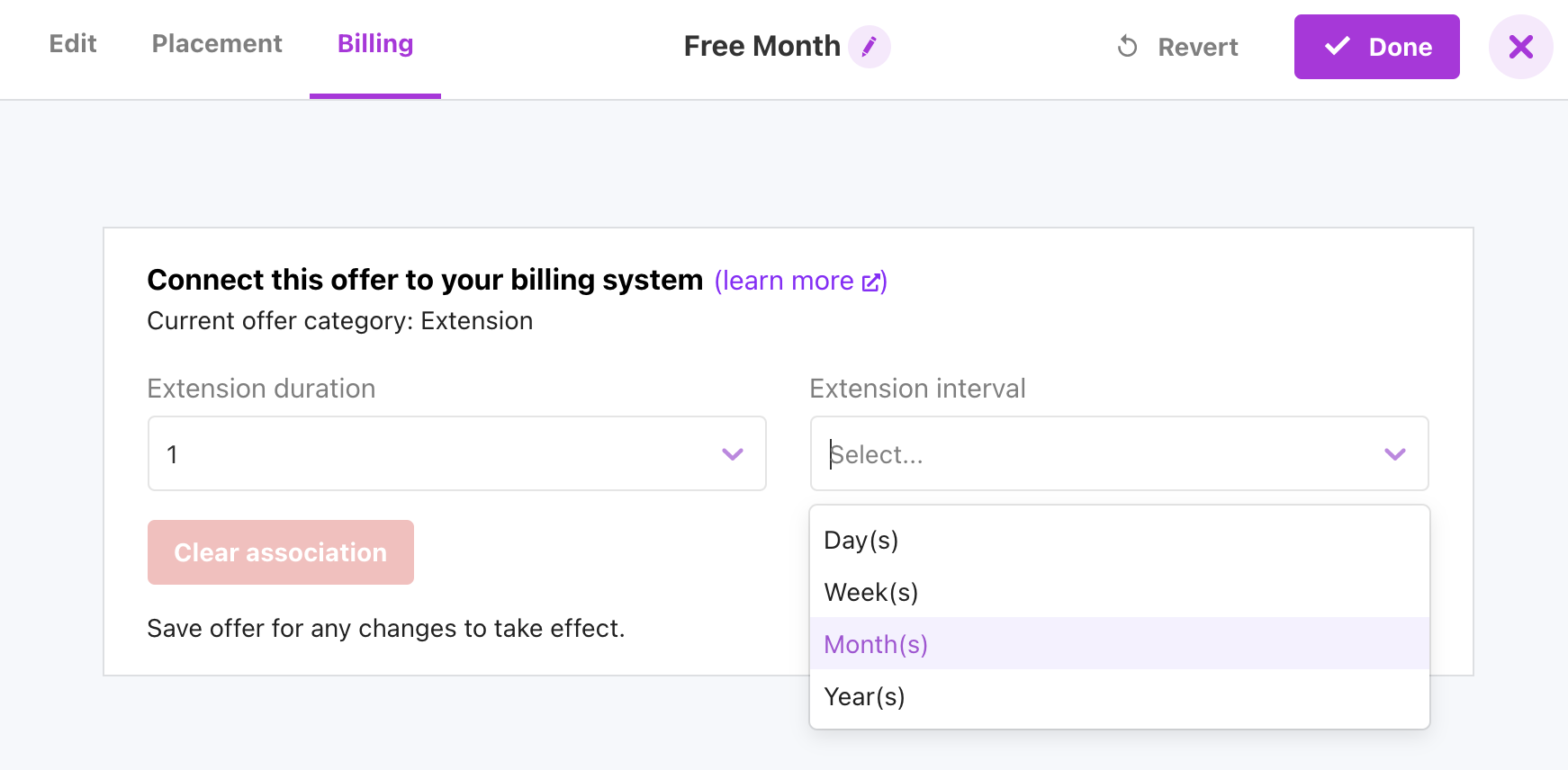
Task: Pick Year(s) in the interval options
Action: pos(1120,696)
